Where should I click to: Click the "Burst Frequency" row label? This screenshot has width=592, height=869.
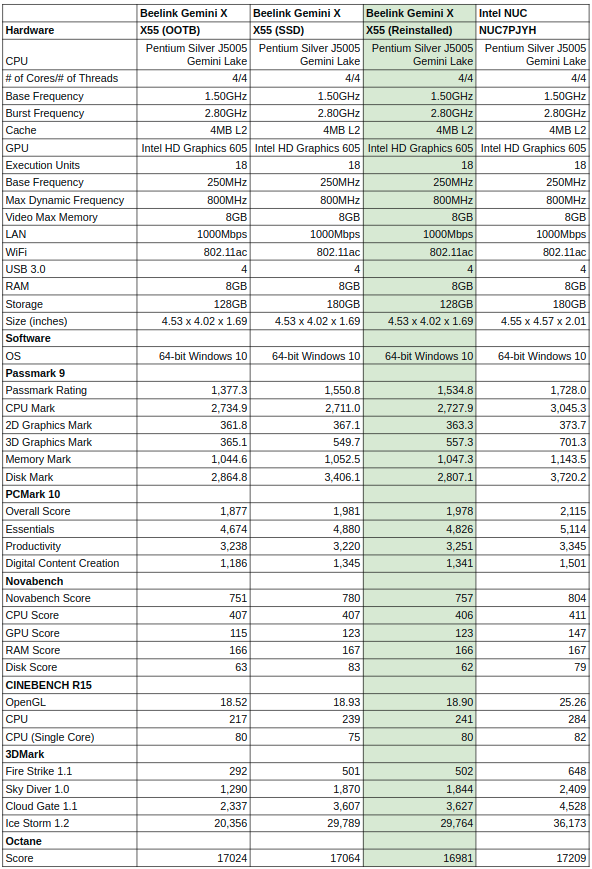45,113
